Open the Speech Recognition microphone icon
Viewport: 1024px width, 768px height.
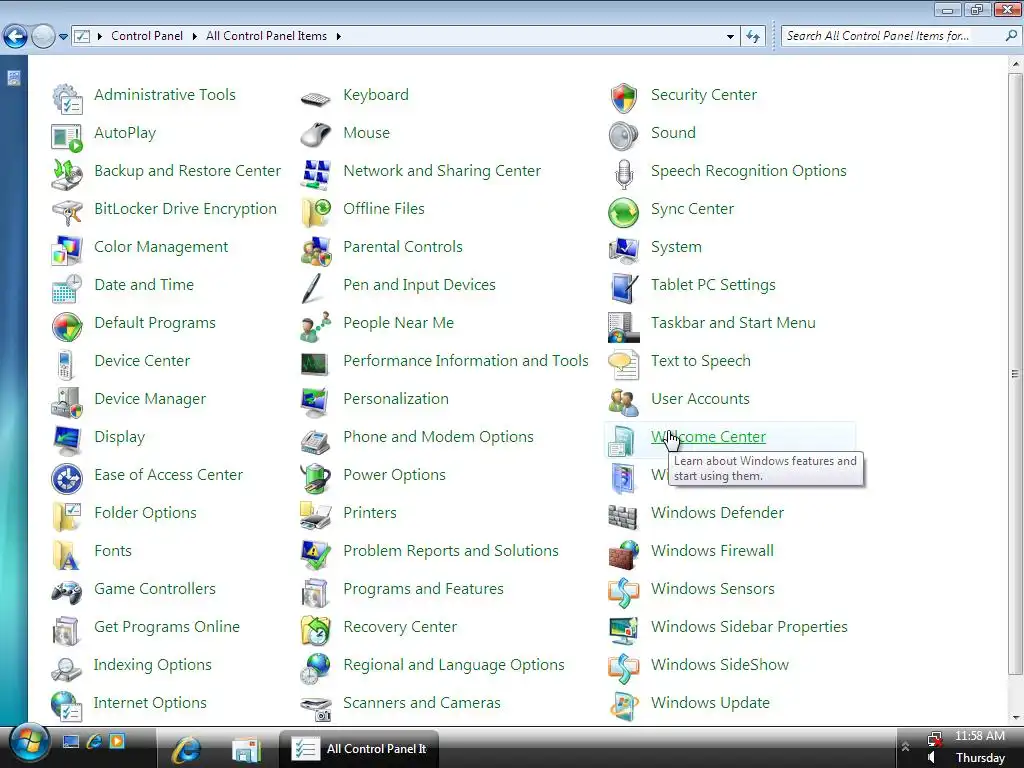click(624, 174)
